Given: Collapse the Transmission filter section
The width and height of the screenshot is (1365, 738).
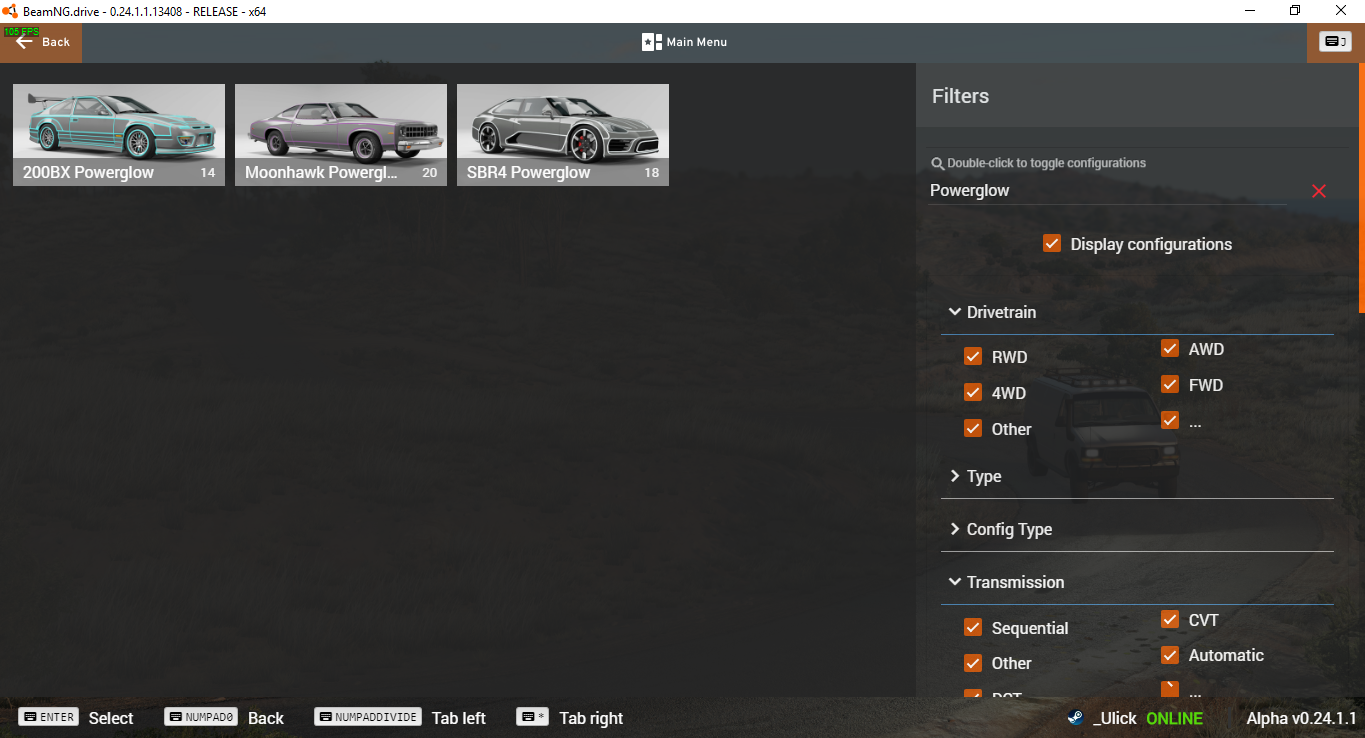Looking at the screenshot, I should click(1137, 582).
